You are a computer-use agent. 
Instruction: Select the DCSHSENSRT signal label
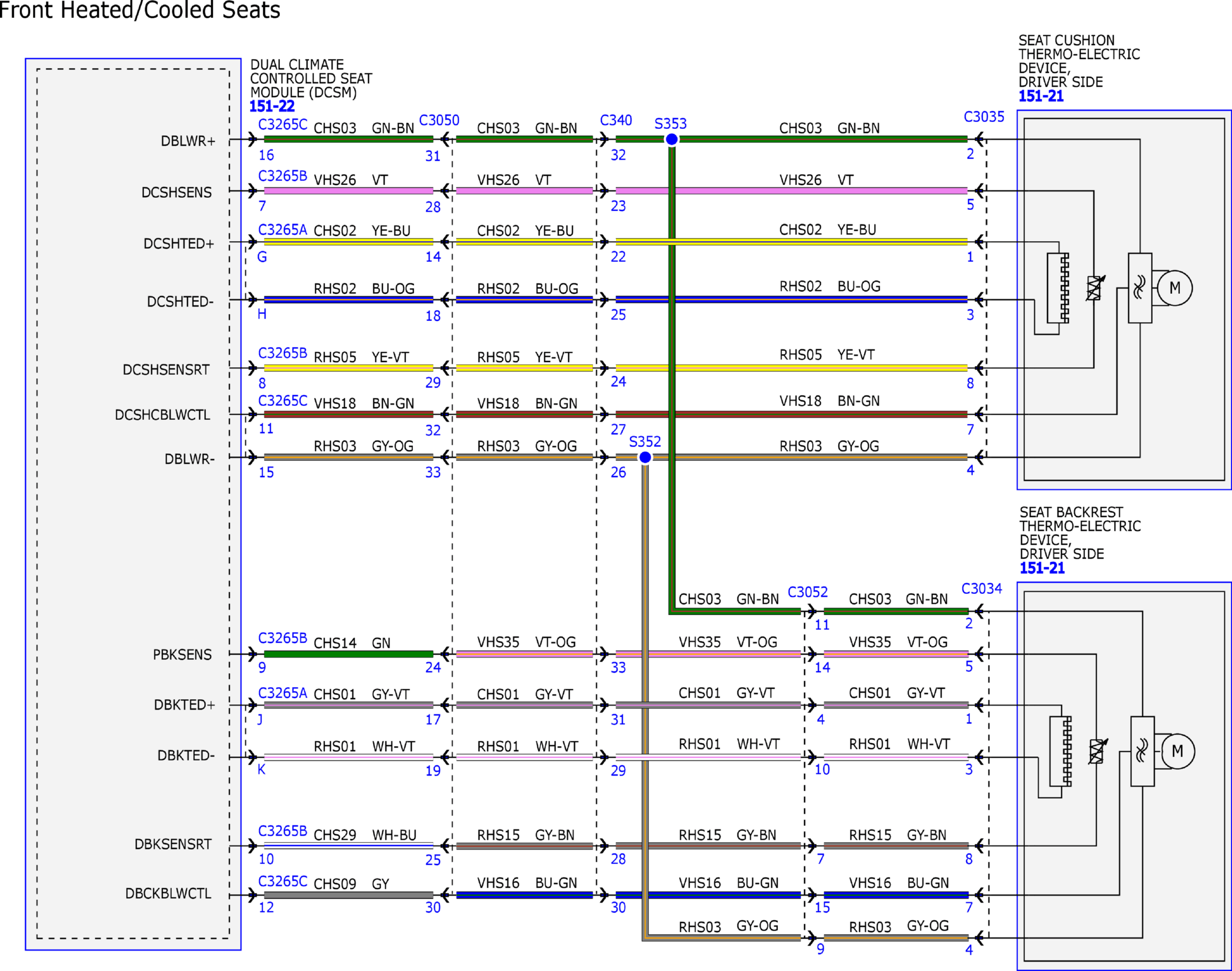tap(166, 370)
